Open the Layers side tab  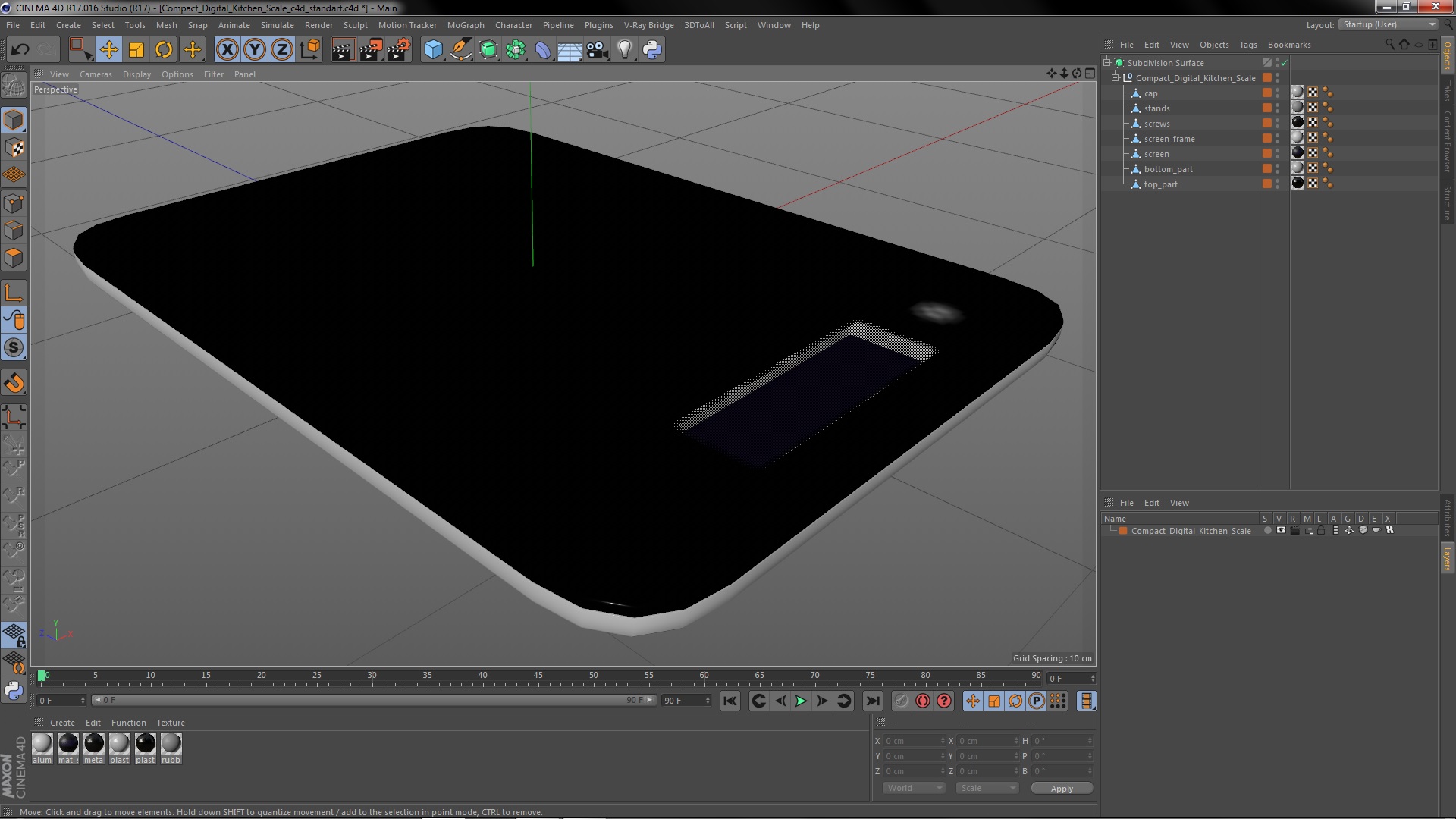[1447, 559]
